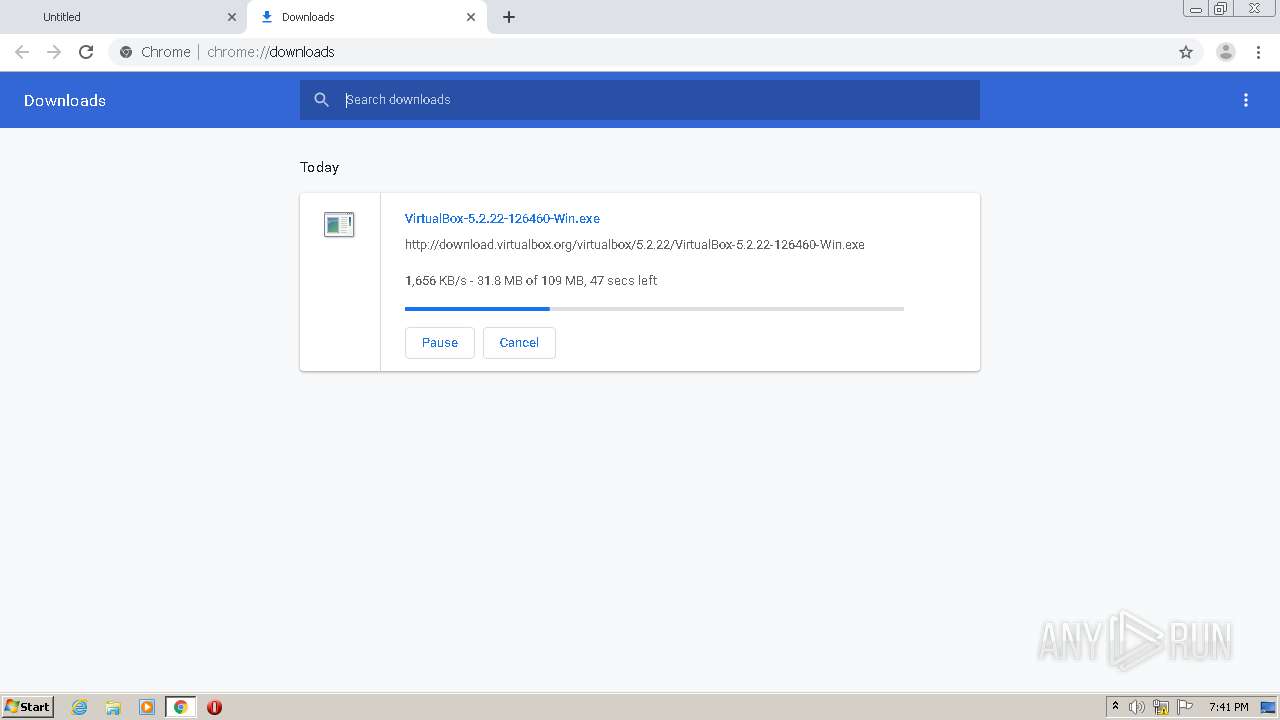Select the Downloads tab
Viewport: 1280px width, 720px height.
366,17
